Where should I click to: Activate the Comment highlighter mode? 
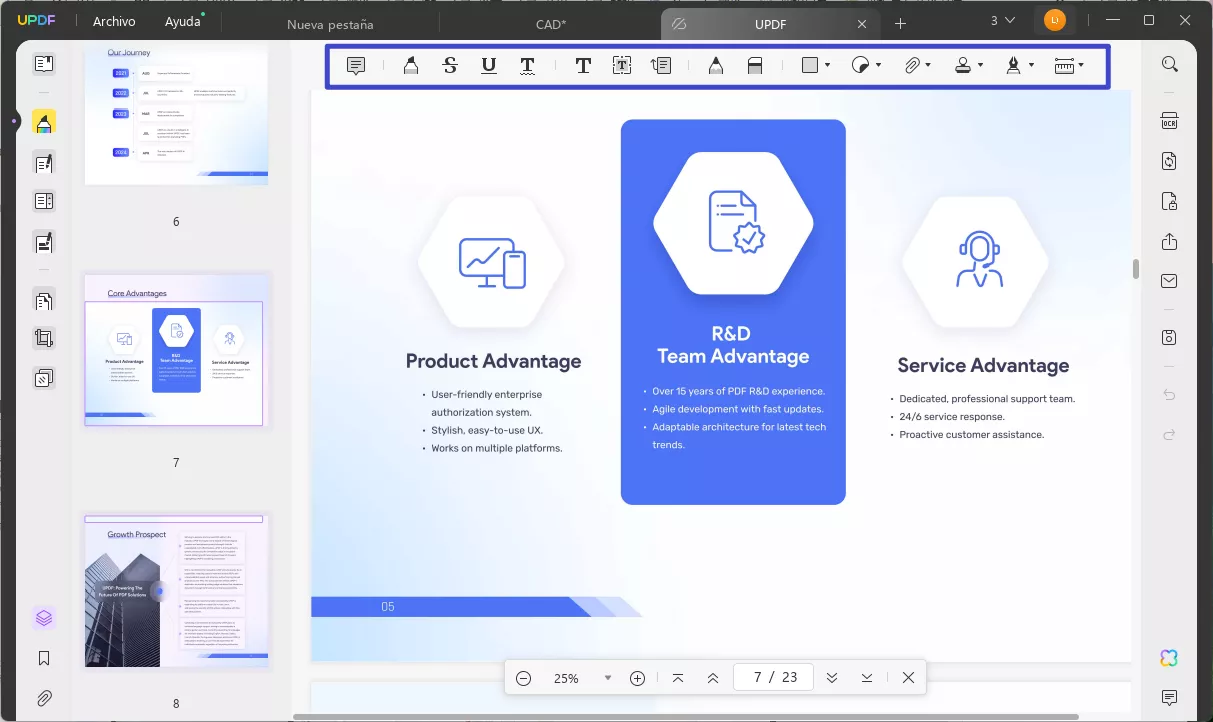[44, 122]
